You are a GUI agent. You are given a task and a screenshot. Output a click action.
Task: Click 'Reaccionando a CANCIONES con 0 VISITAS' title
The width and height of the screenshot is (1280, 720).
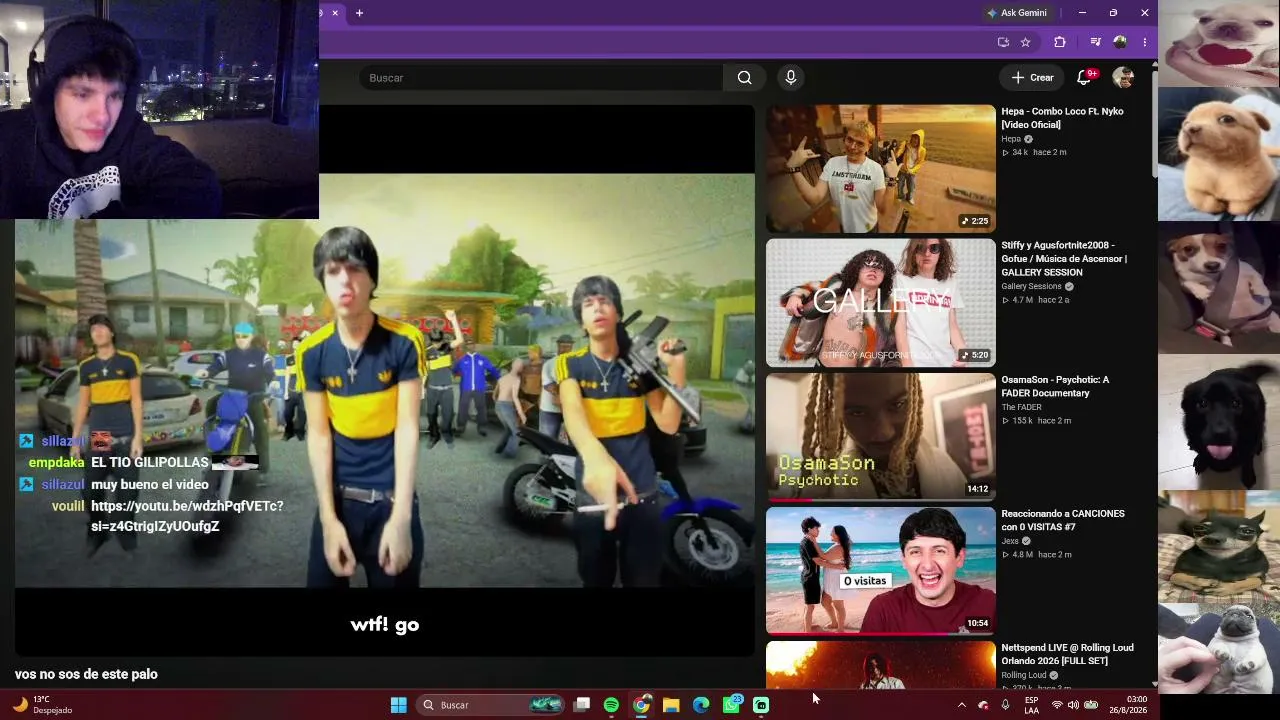tap(1063, 520)
